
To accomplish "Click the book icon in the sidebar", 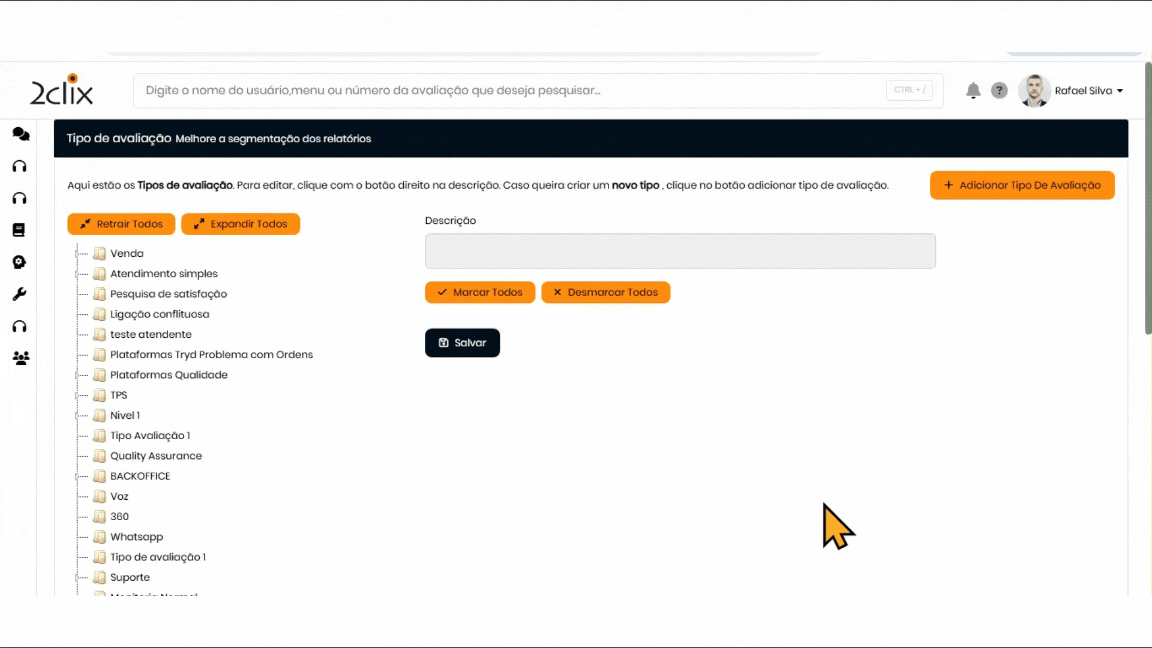I will (x=19, y=230).
